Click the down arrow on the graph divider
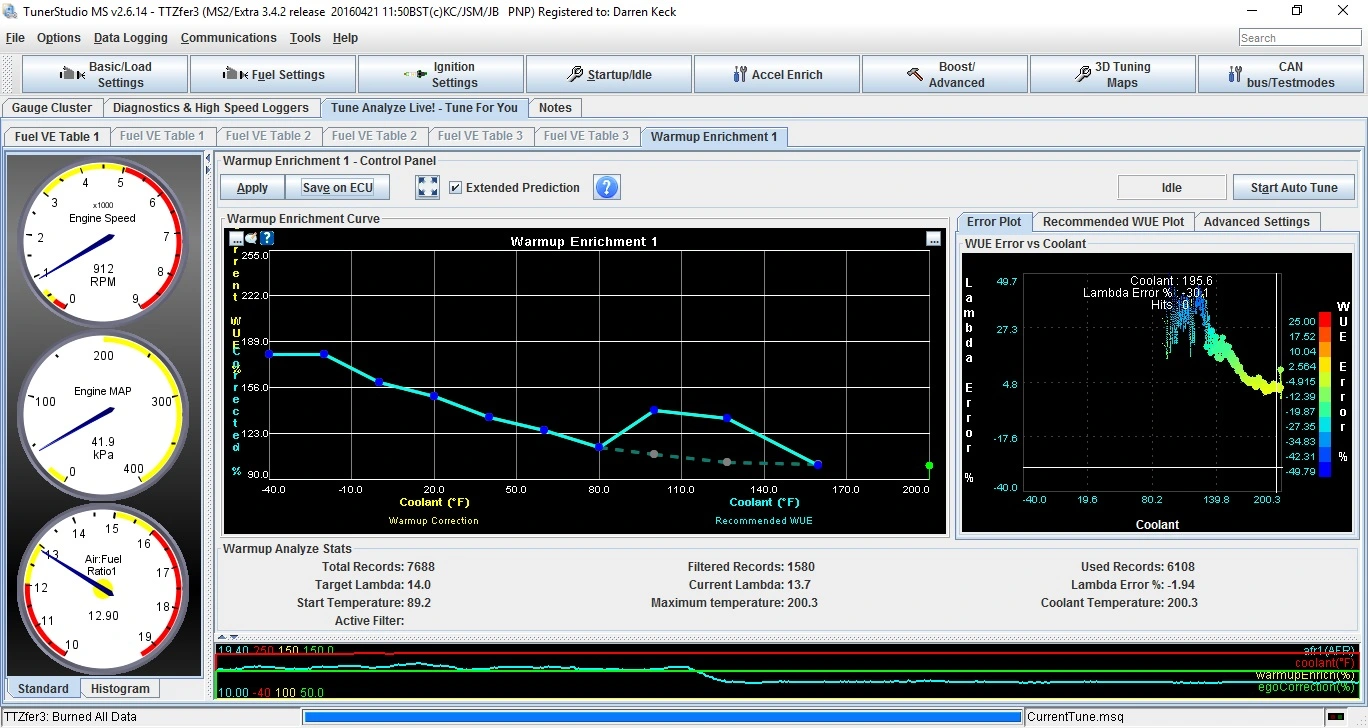This screenshot has width=1368, height=728. tap(234, 637)
